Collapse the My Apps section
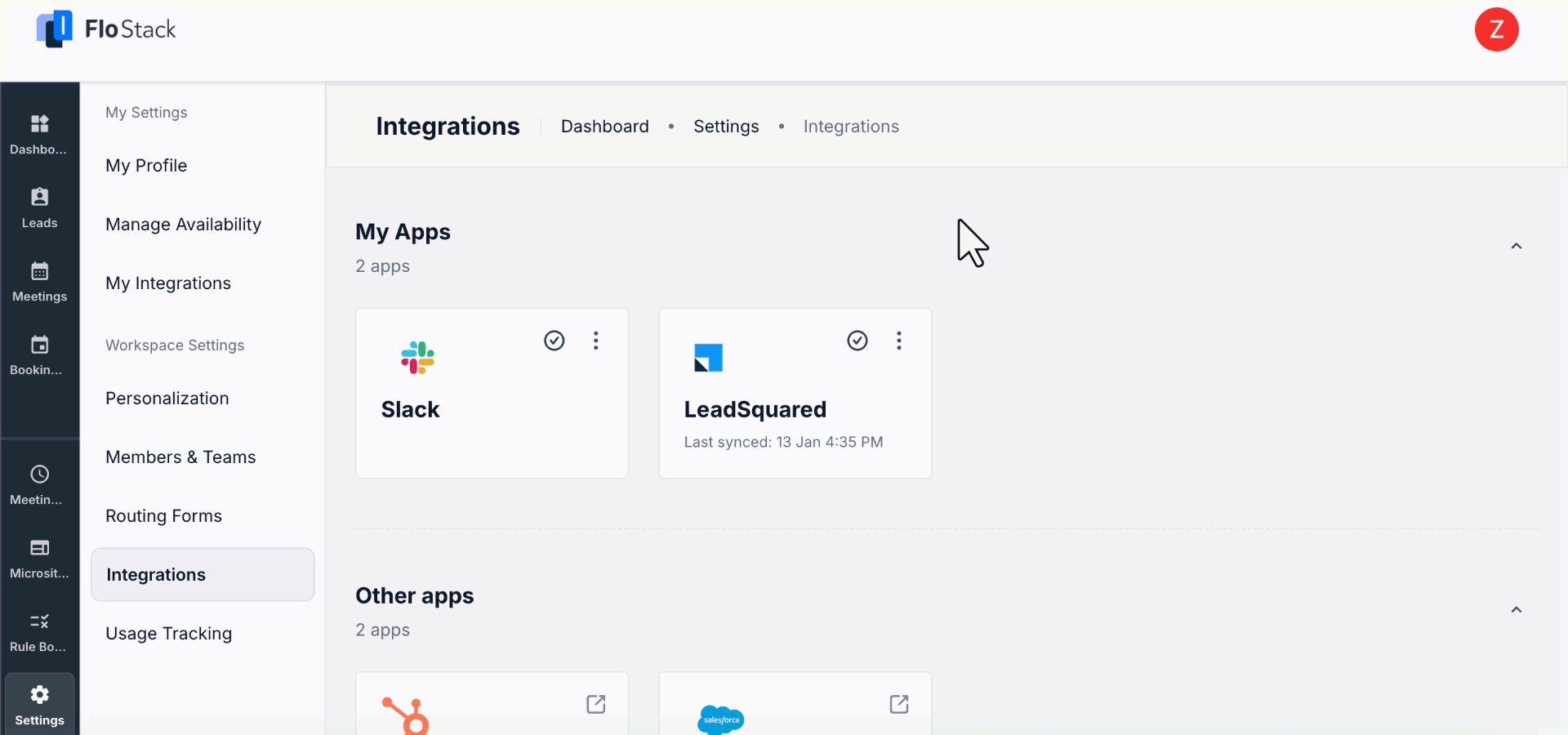 pos(1517,246)
